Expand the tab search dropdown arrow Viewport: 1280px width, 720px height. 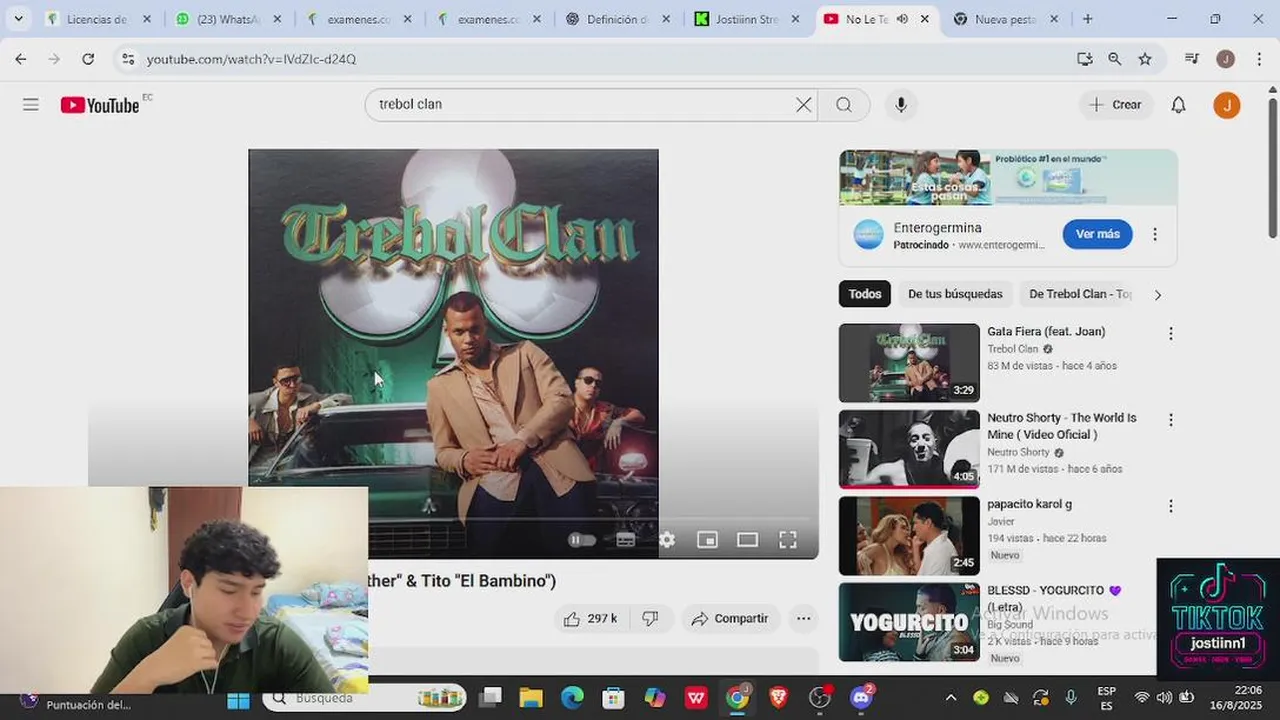(x=18, y=19)
